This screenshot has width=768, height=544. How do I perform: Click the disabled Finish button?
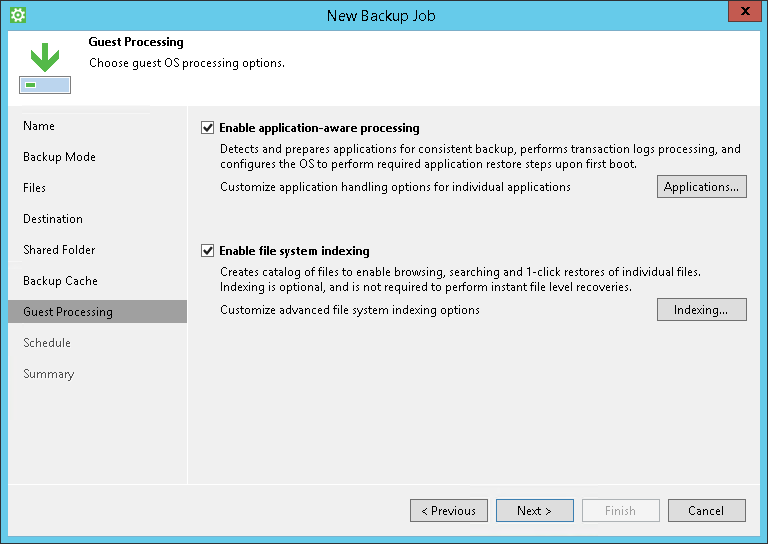620,511
